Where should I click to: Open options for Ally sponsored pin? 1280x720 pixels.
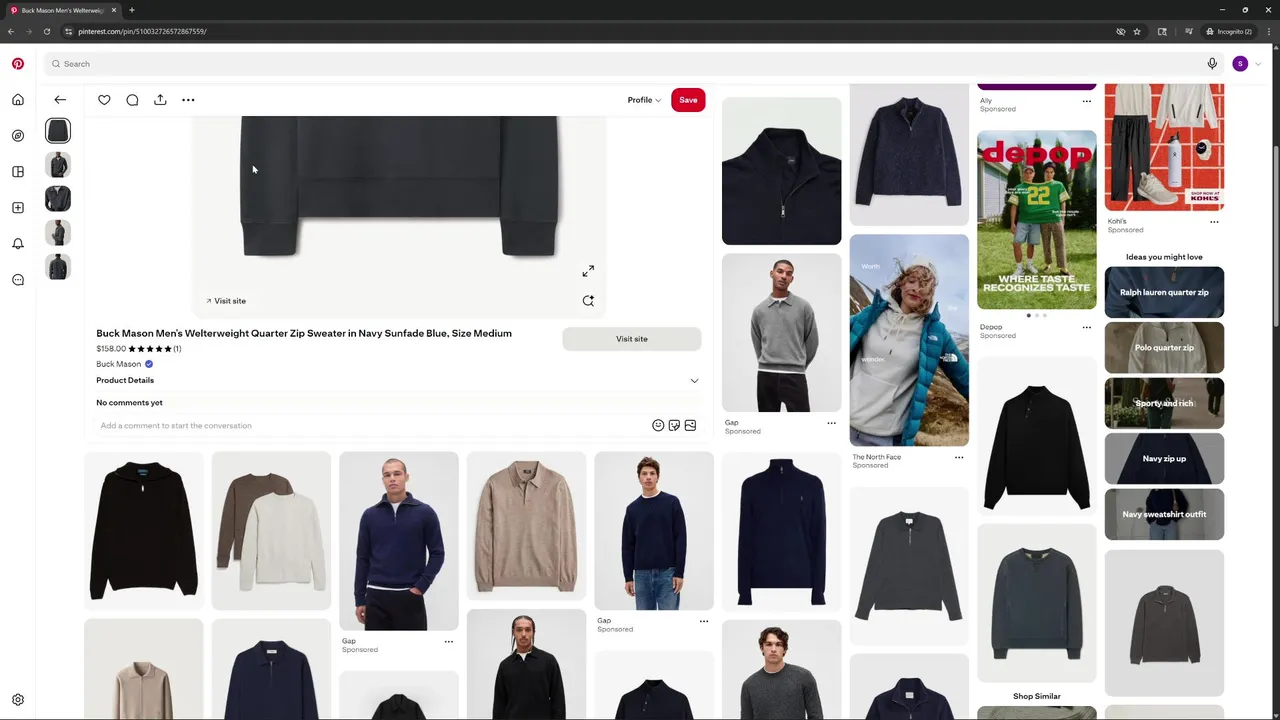click(1087, 101)
